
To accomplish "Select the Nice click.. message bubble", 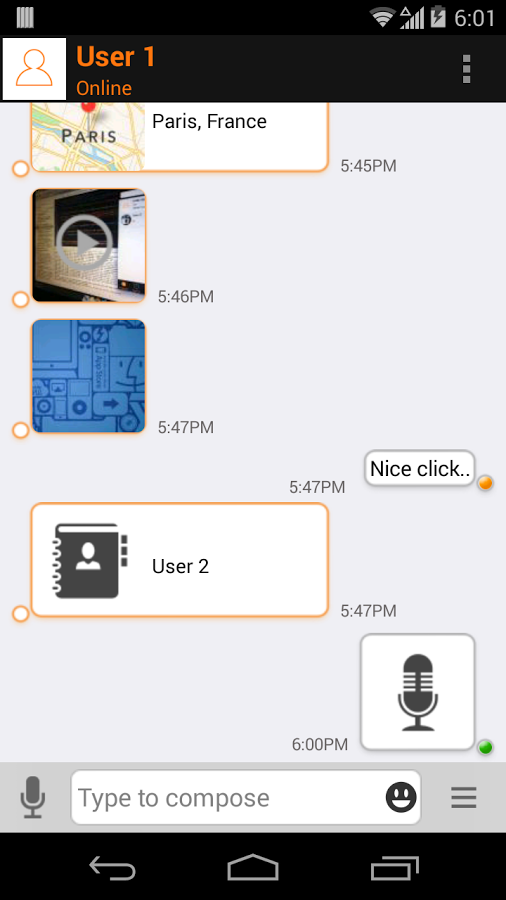I will pos(420,468).
